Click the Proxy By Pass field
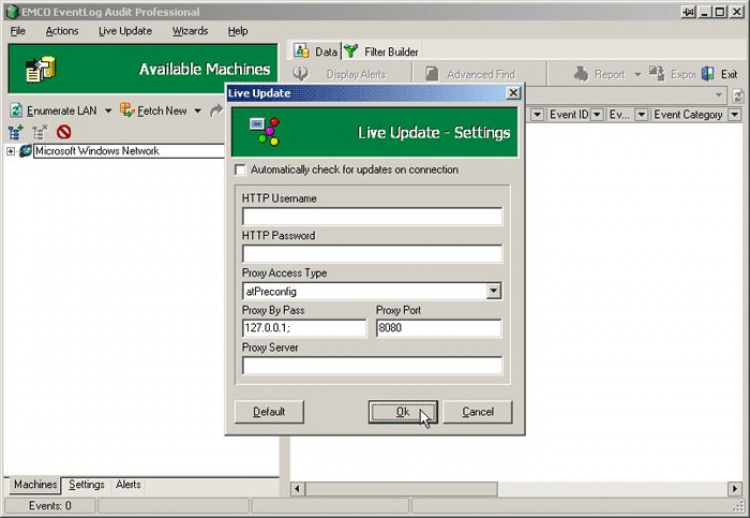750x518 pixels. tap(304, 328)
